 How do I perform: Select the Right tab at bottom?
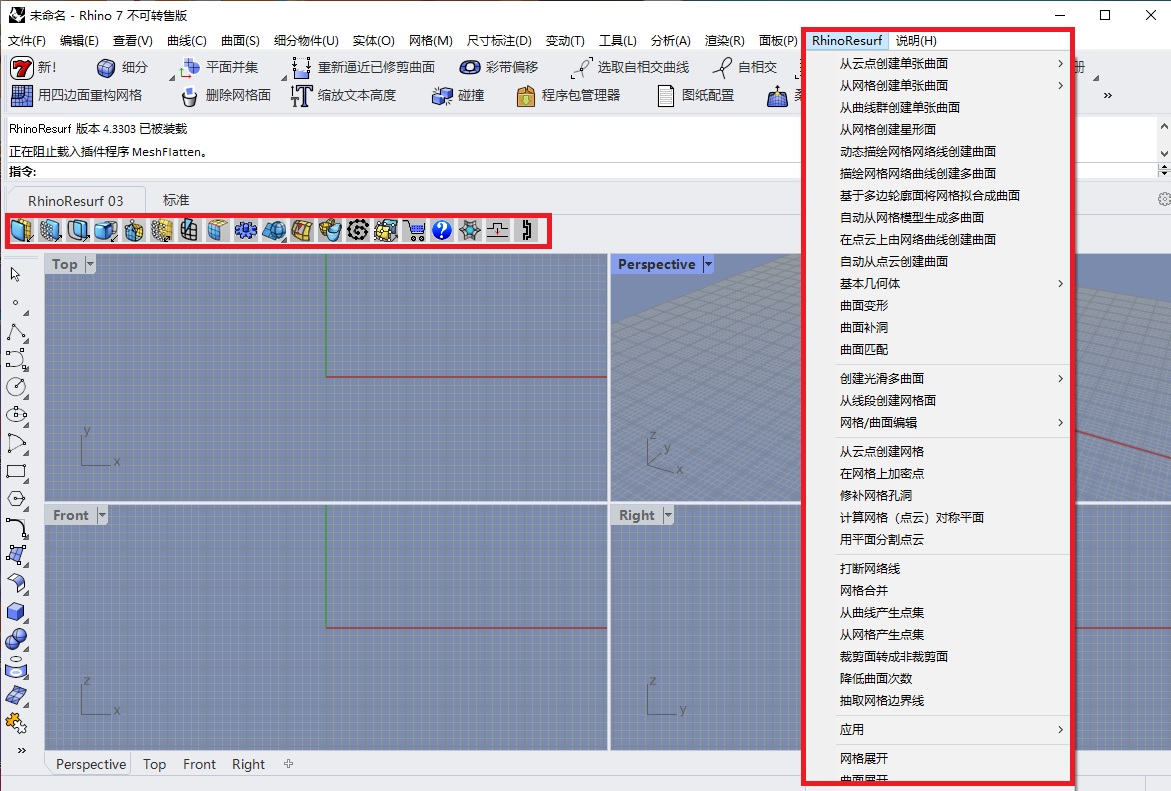coord(248,764)
